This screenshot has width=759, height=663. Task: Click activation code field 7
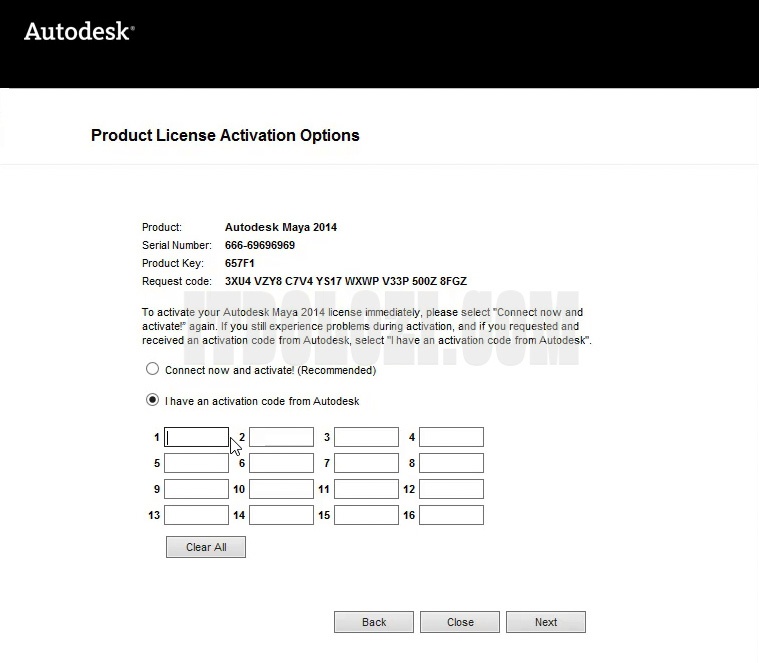pos(366,463)
